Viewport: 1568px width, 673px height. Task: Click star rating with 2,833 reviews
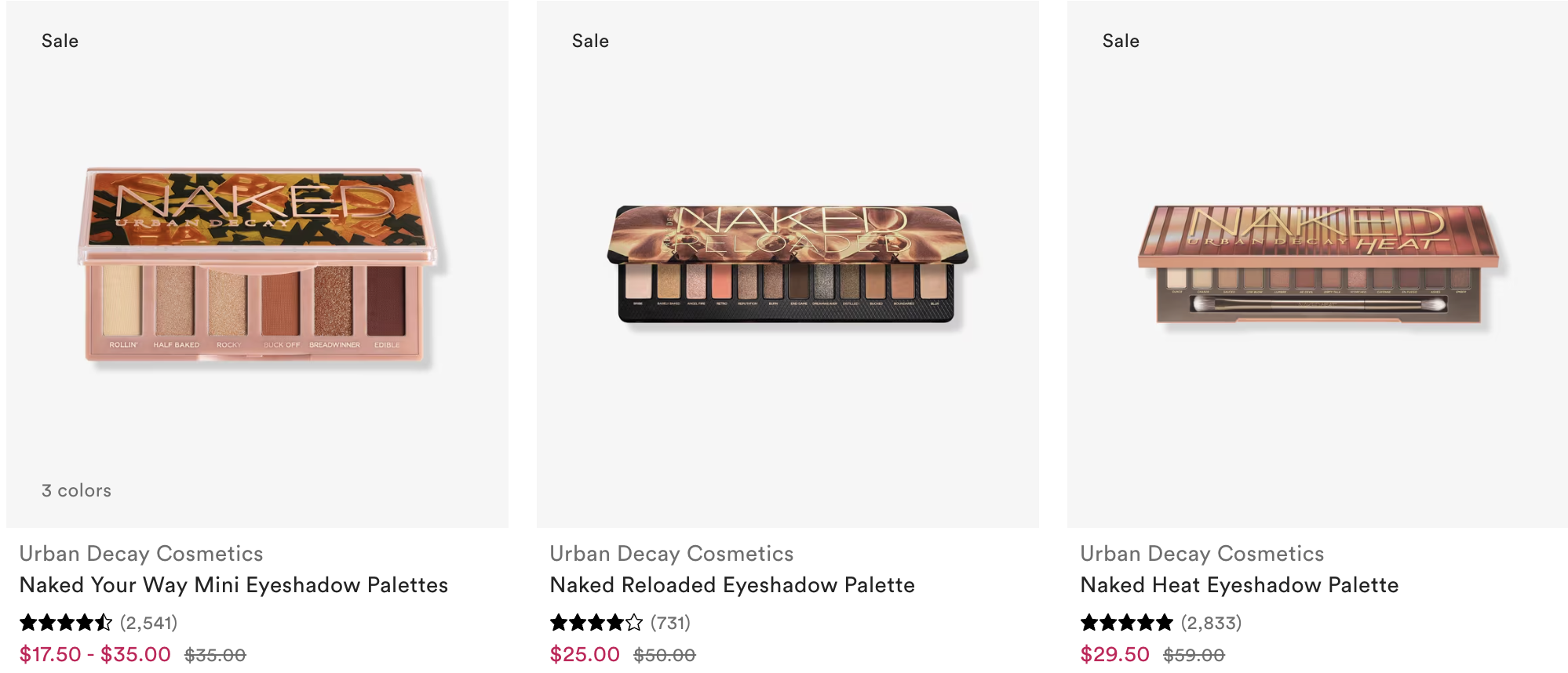coord(1127,623)
